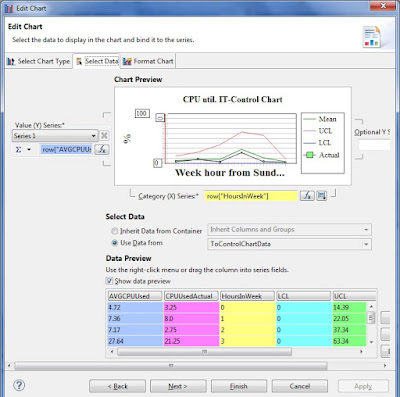
Task: Click the Edit Chart title bar icon
Action: [x=9, y=8]
